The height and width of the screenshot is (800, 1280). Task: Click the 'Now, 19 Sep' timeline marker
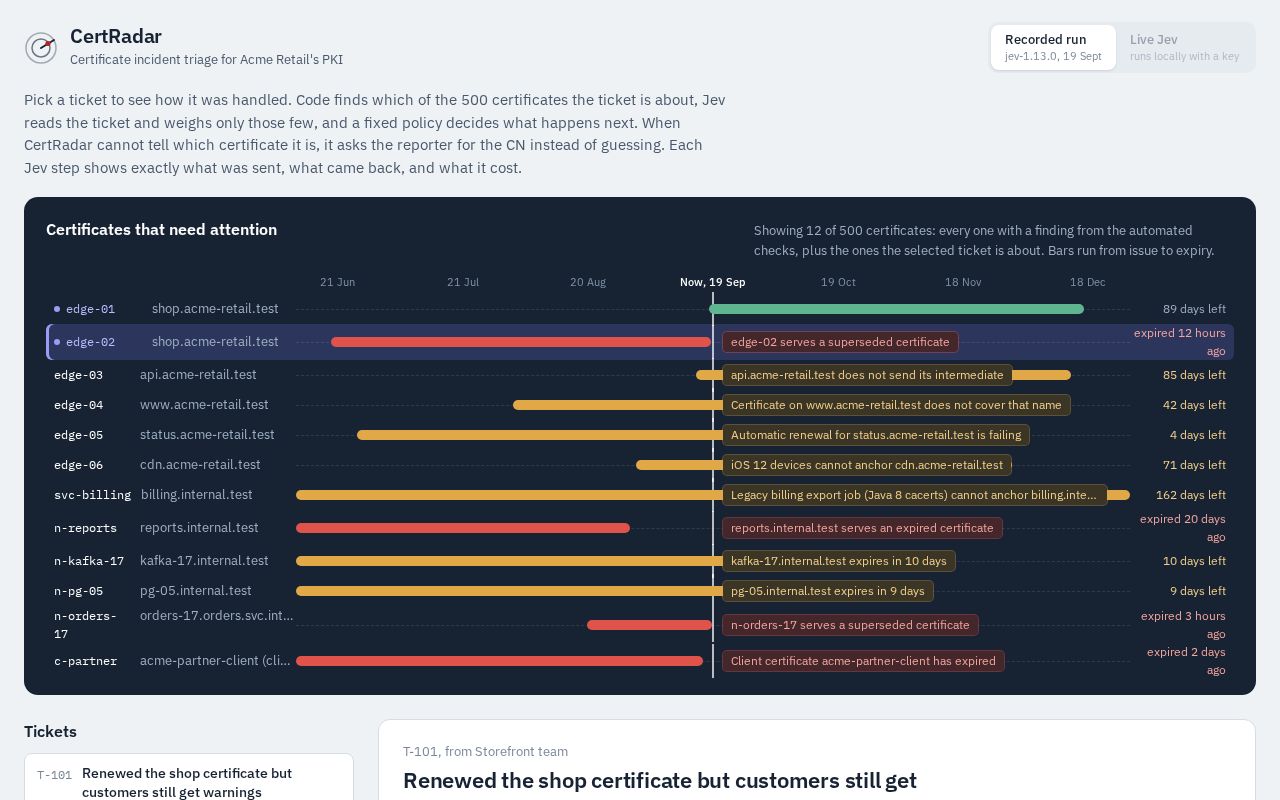tap(712, 282)
